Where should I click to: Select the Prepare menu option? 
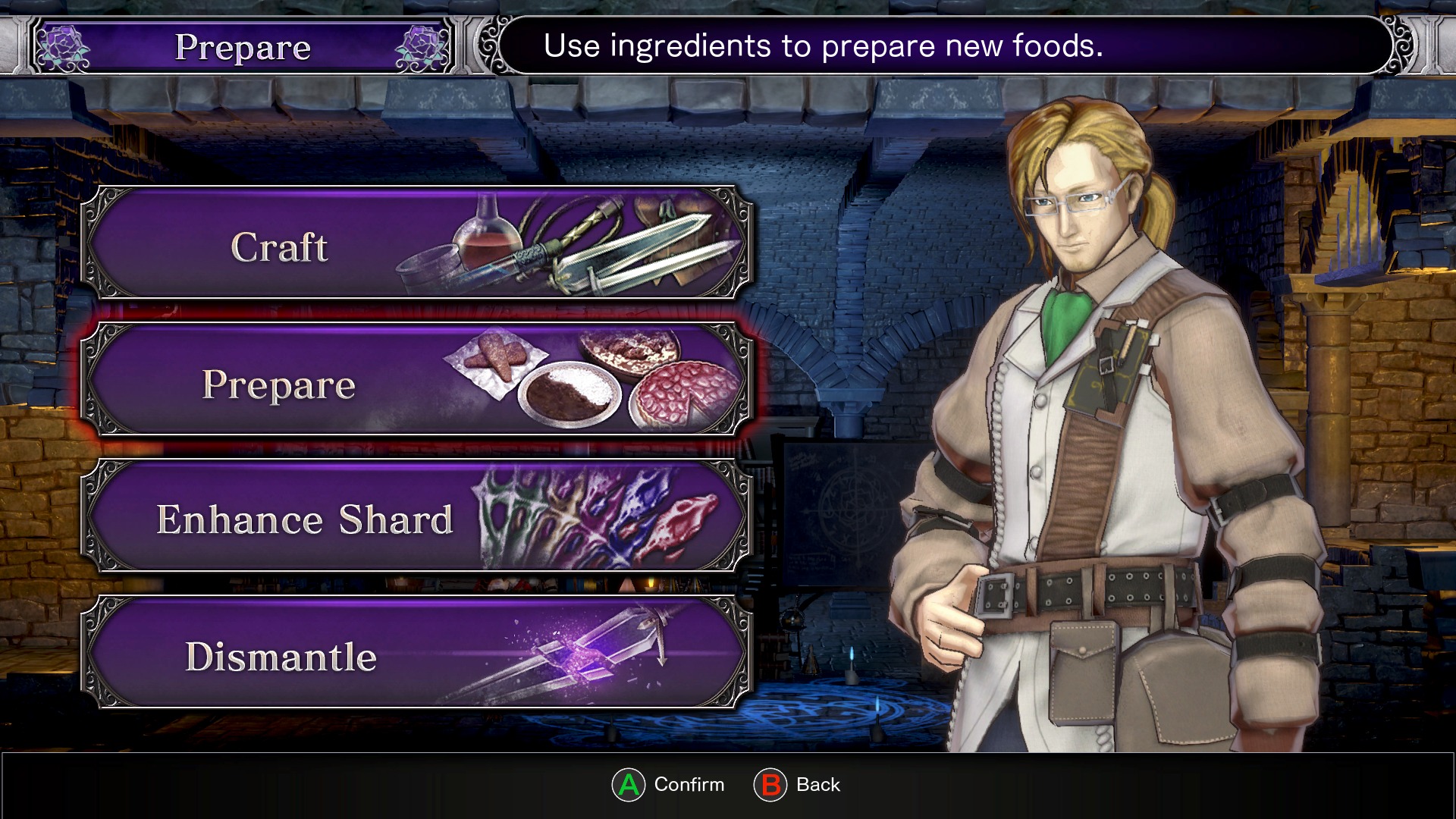point(416,379)
